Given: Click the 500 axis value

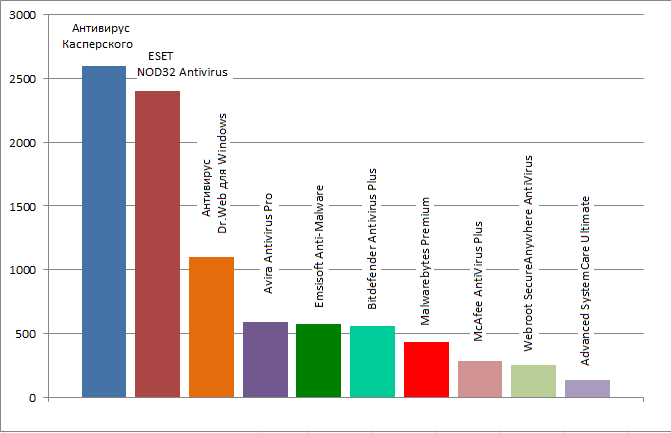Looking at the screenshot, I should pos(26,334).
